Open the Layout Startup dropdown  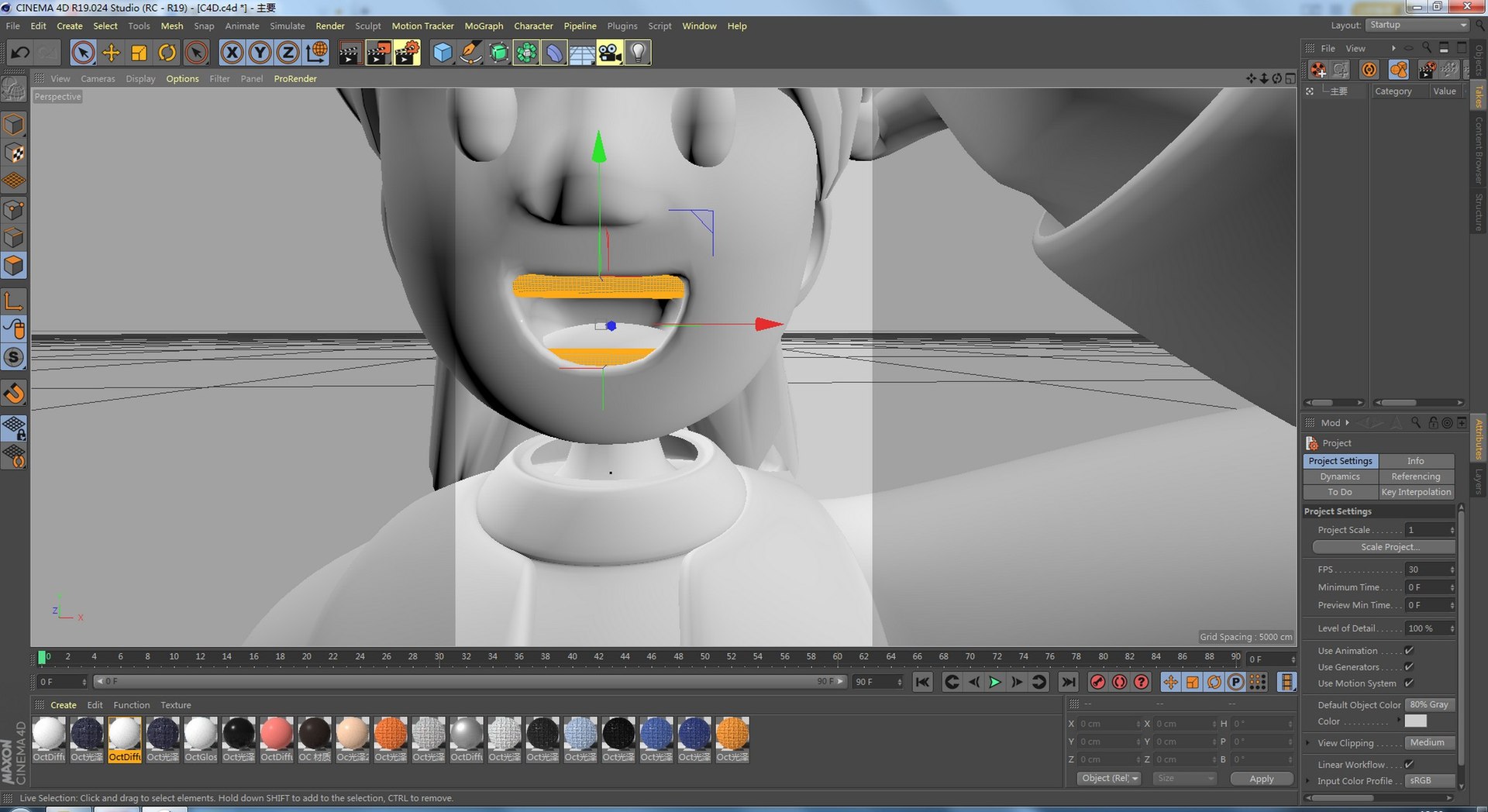[1417, 26]
